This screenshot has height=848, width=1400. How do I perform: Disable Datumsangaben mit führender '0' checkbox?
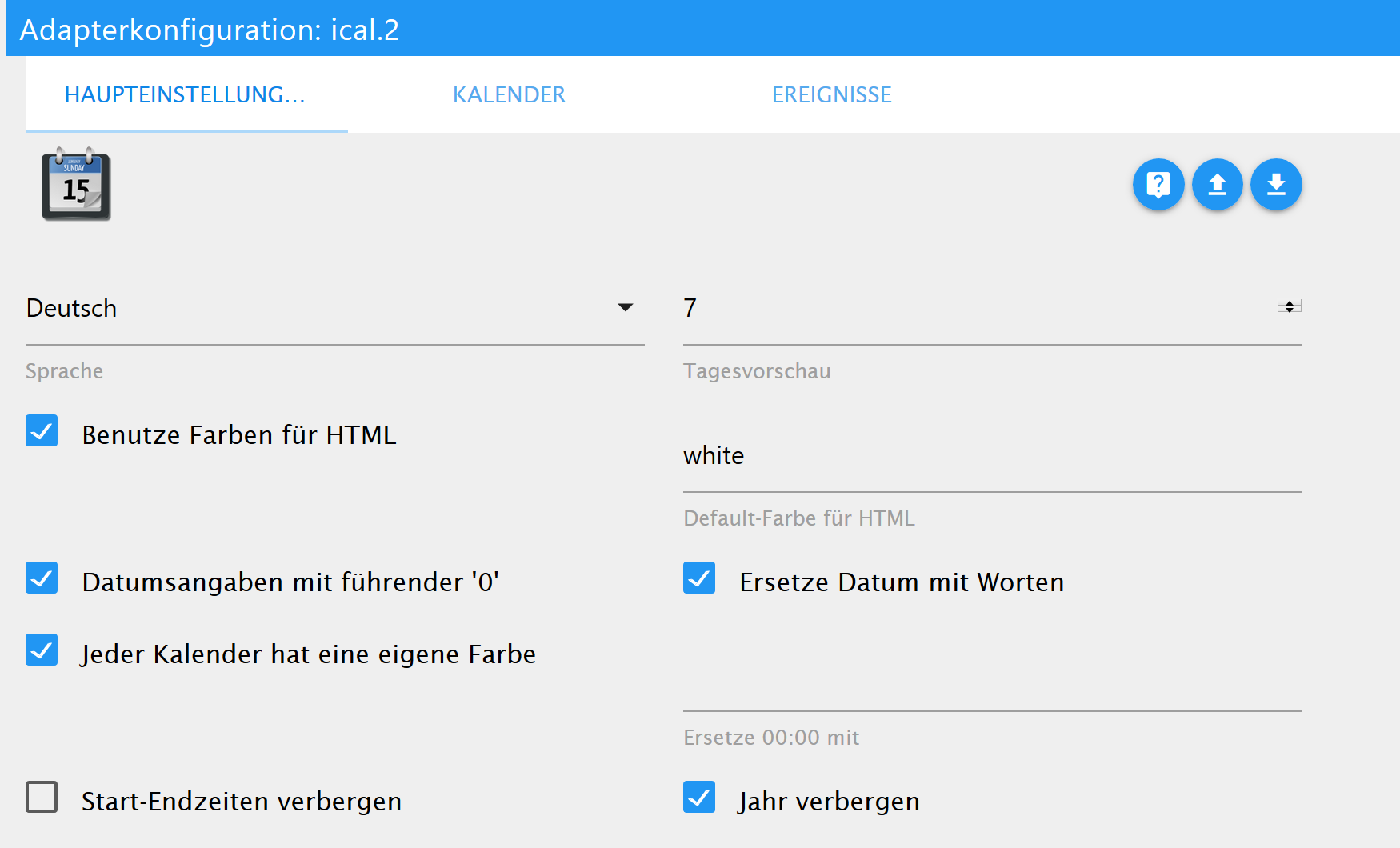(x=42, y=578)
